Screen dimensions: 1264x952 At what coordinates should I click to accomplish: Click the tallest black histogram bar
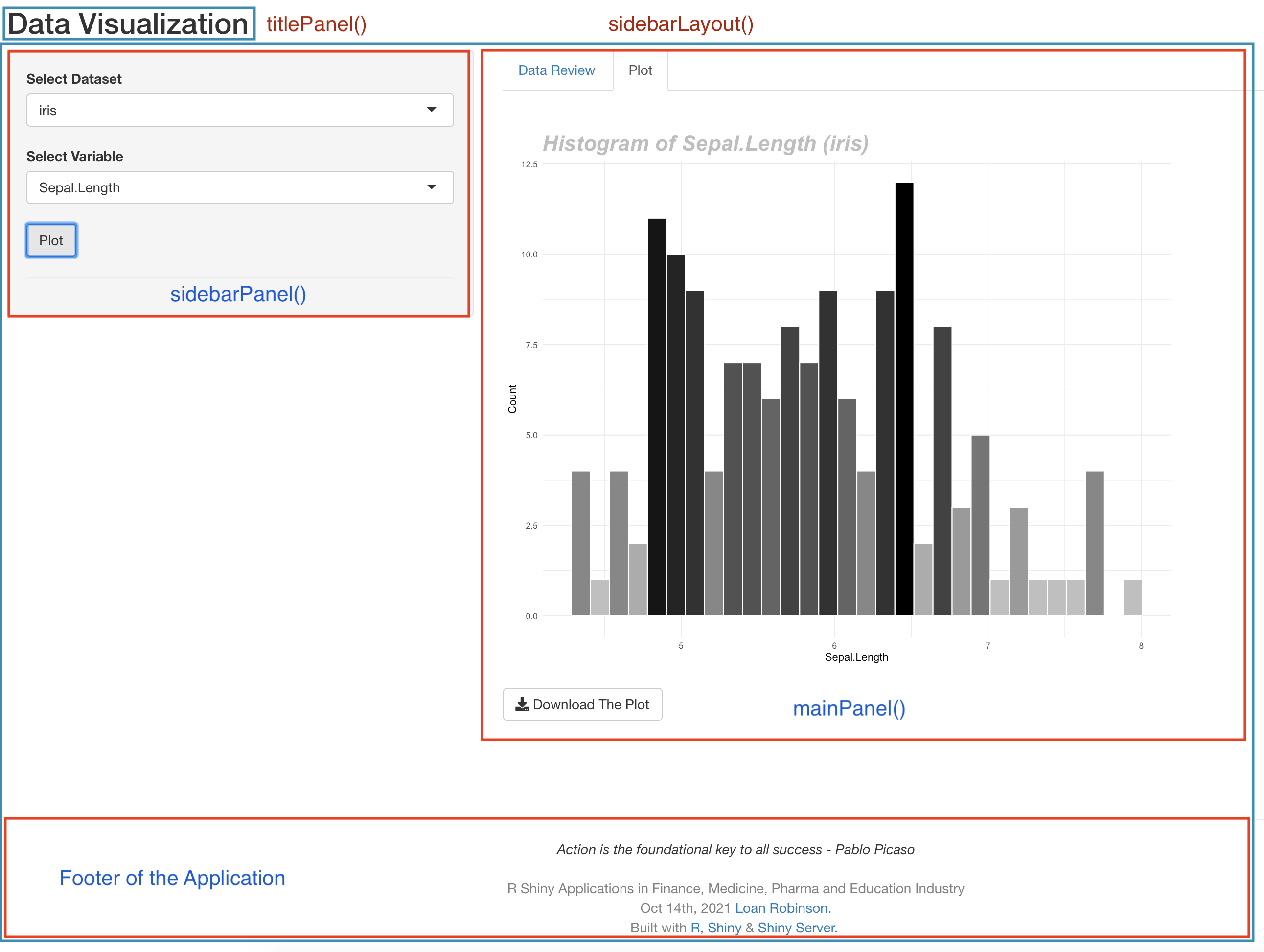pyautogui.click(x=904, y=400)
